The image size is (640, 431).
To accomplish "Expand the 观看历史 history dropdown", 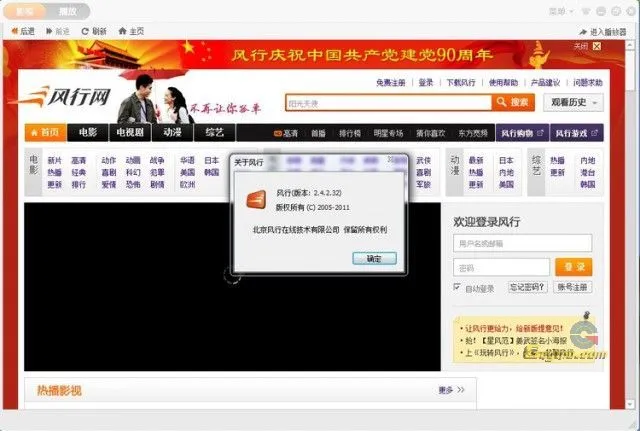I will pyautogui.click(x=573, y=102).
